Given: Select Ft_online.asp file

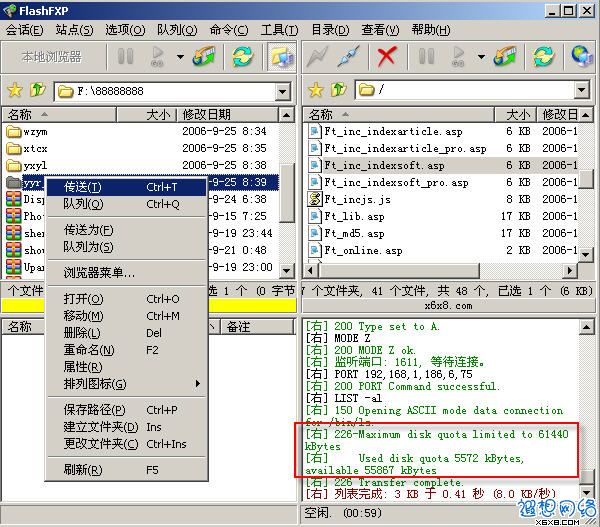Looking at the screenshot, I should [355, 251].
